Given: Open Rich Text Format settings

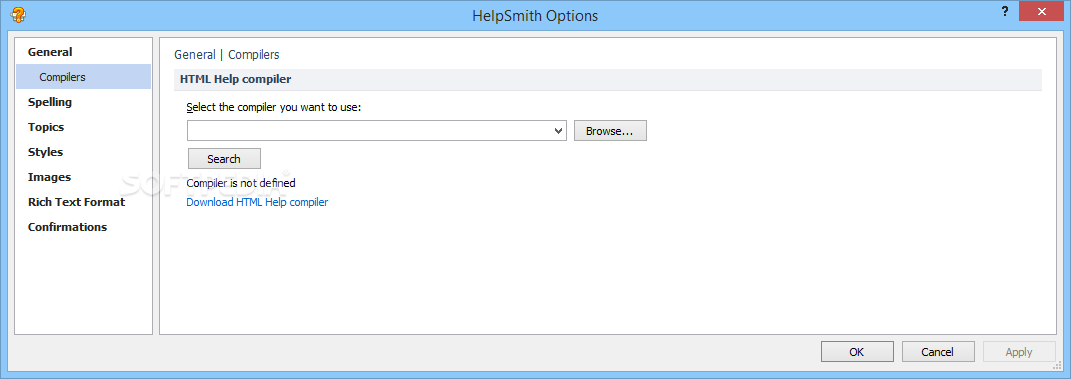Looking at the screenshot, I should [x=76, y=202].
